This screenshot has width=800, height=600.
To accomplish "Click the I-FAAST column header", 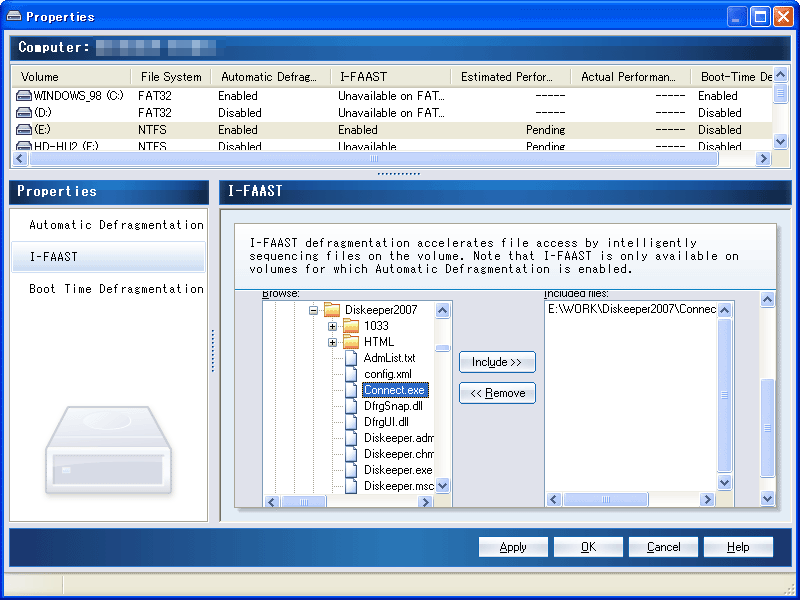I will pos(391,77).
